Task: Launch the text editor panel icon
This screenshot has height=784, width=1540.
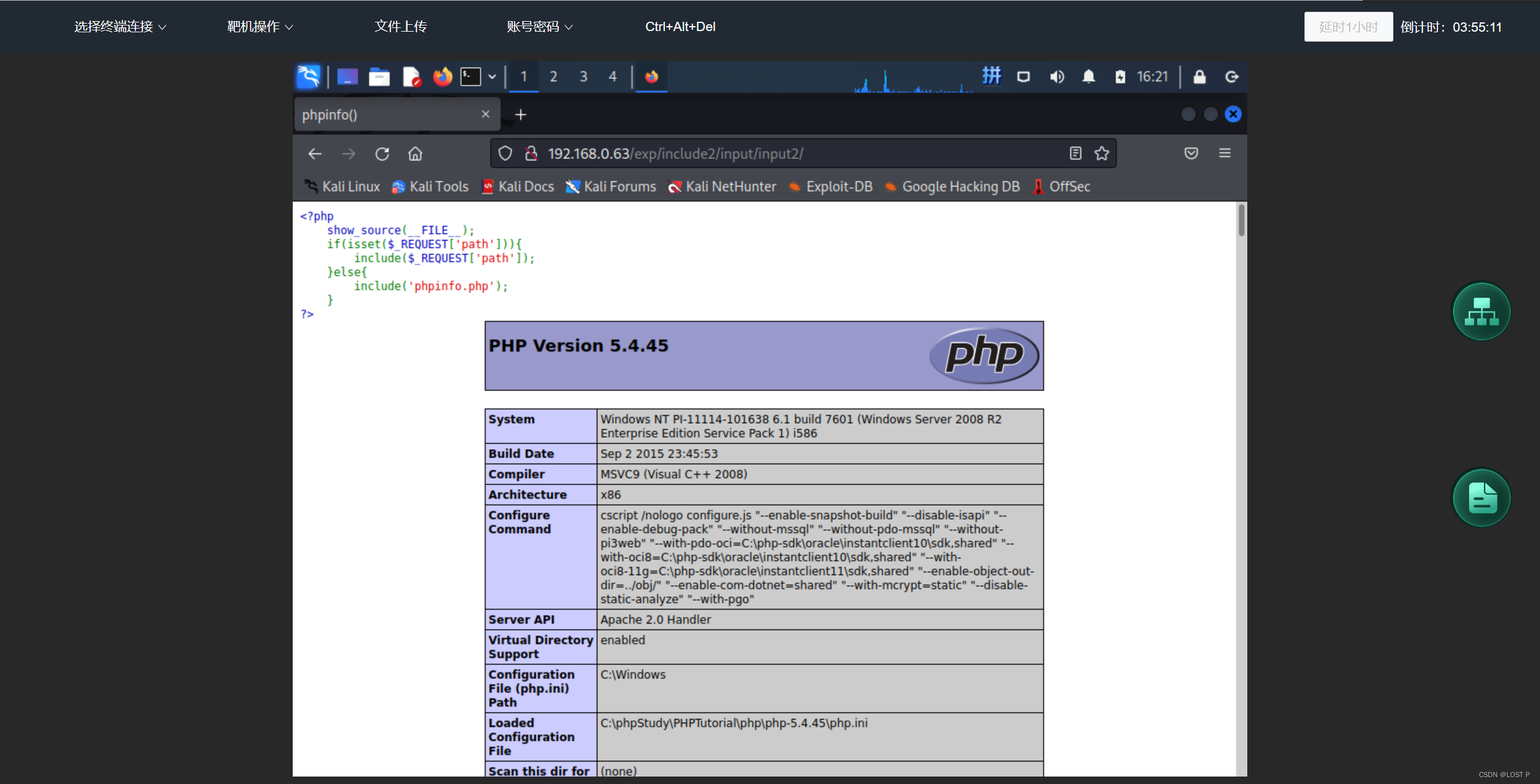Action: pyautogui.click(x=411, y=76)
